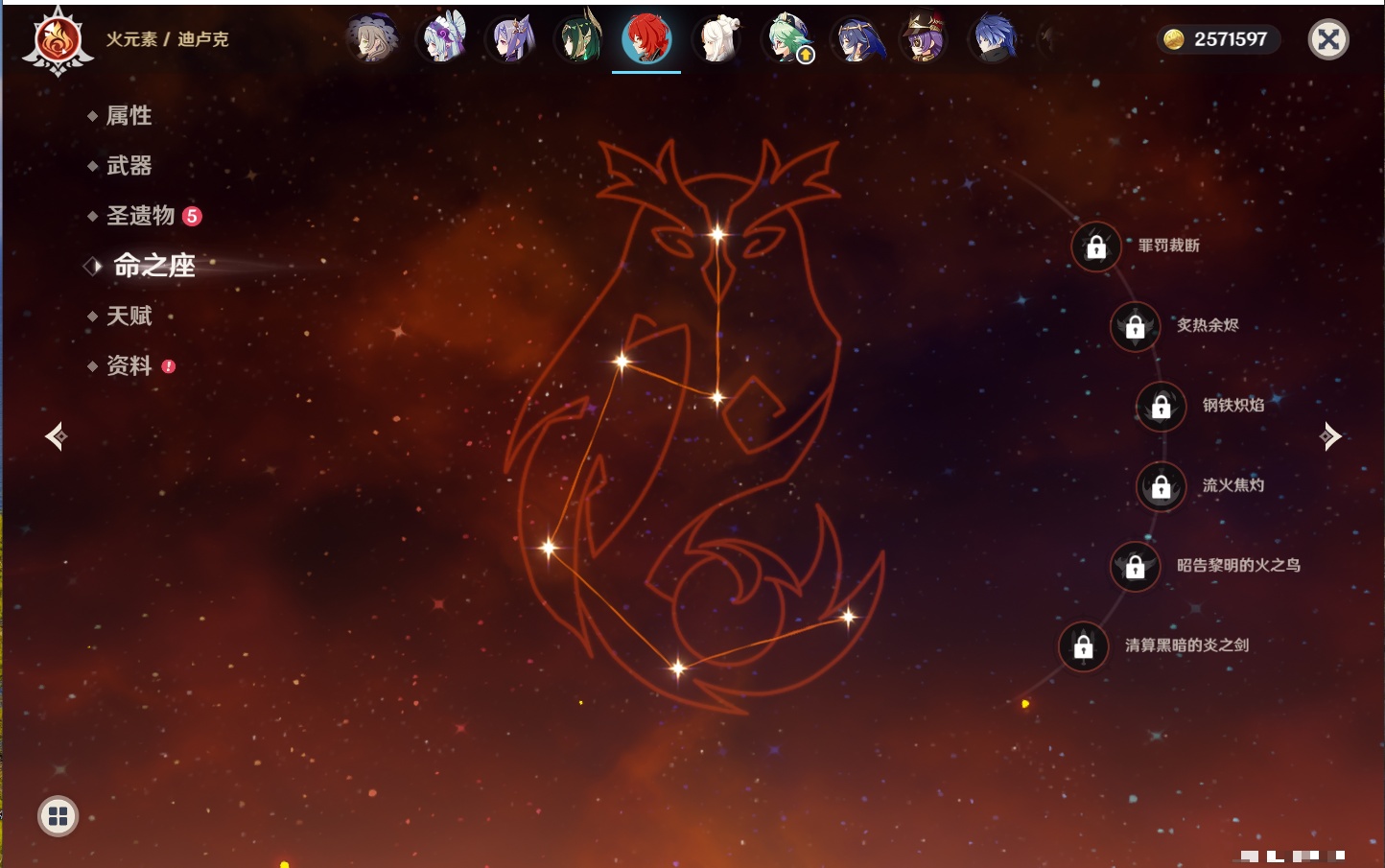Select the locked 昭告黎明的火之鸟 constellation node

pyautogui.click(x=1135, y=567)
